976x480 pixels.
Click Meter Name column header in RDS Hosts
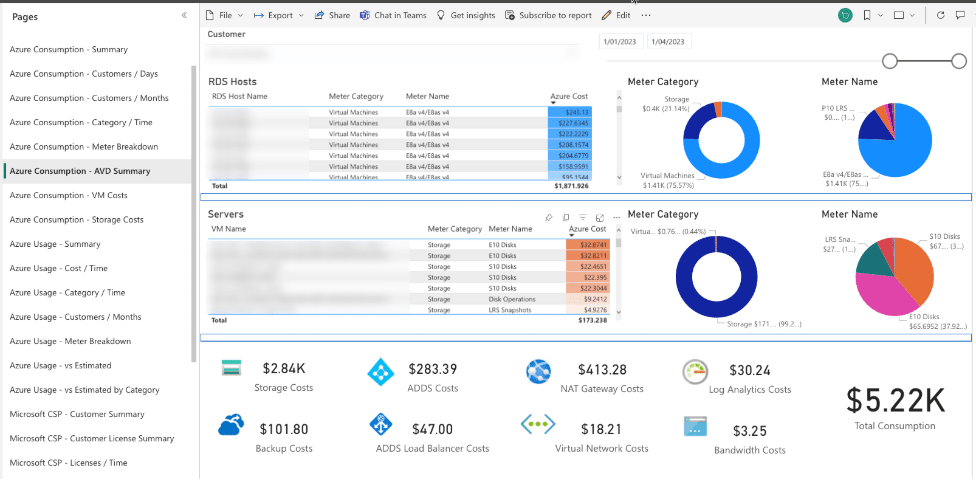pos(427,96)
